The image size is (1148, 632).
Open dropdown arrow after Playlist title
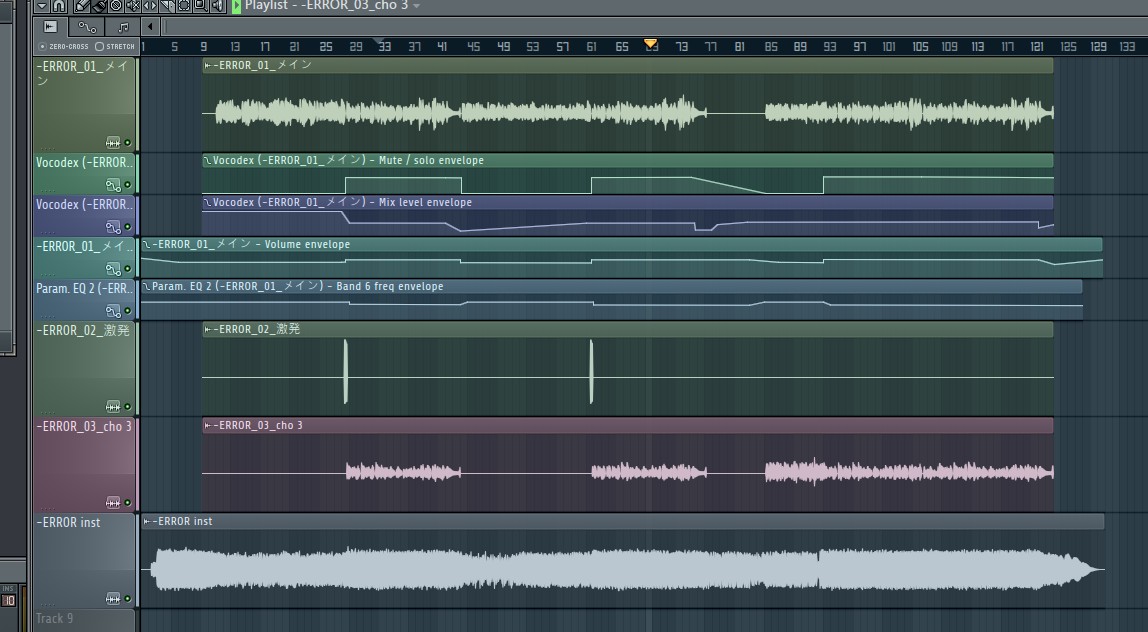[417, 6]
